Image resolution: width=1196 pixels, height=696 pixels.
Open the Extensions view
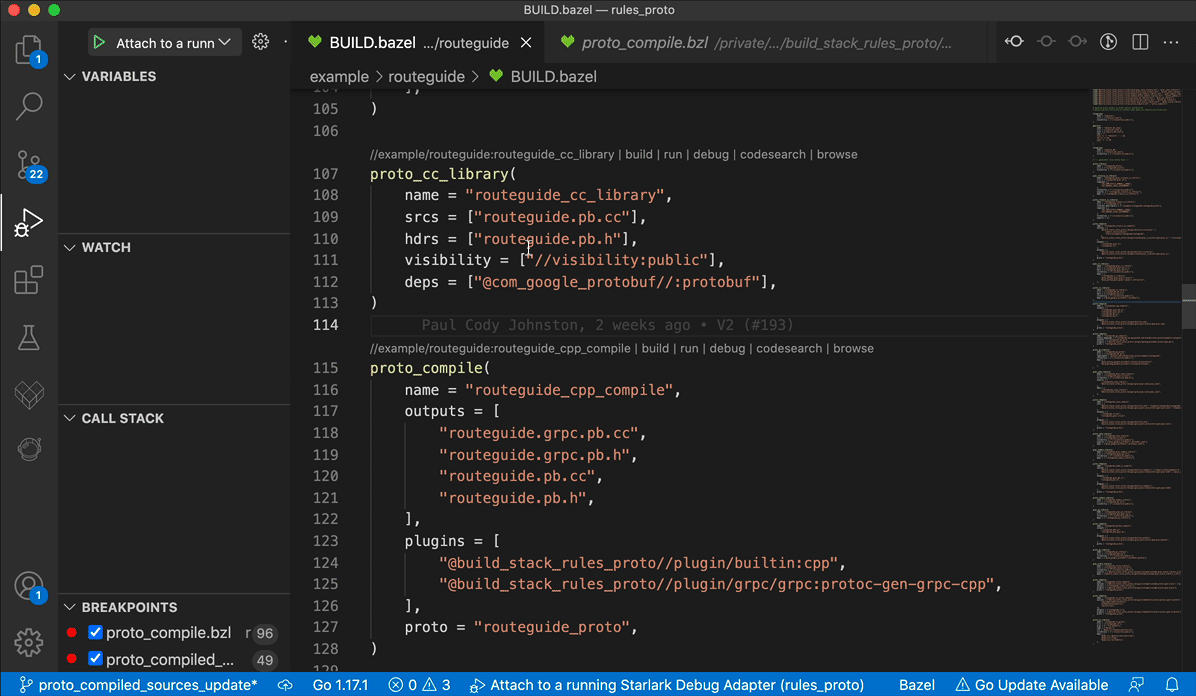pos(29,280)
